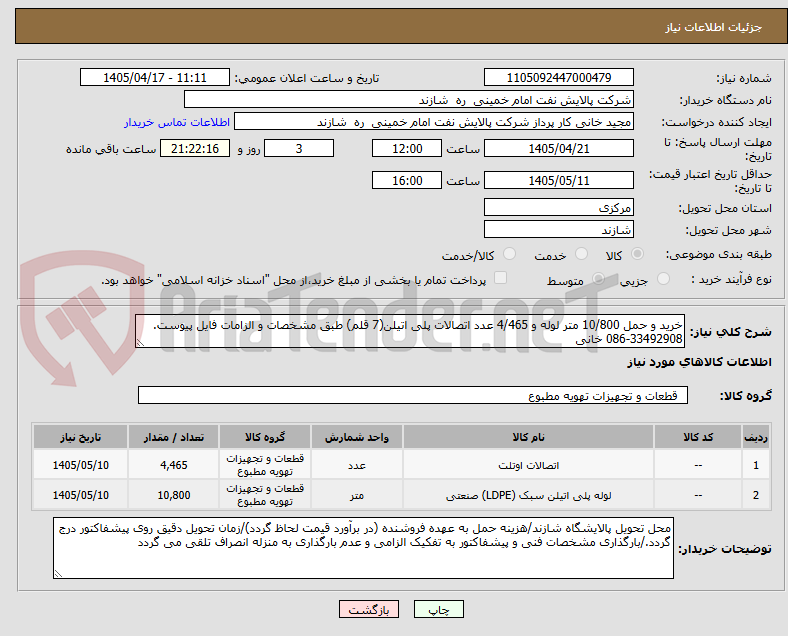Screen dimensions: 788x636
Task: Click quantity cell 4,465
Action: tap(174, 465)
